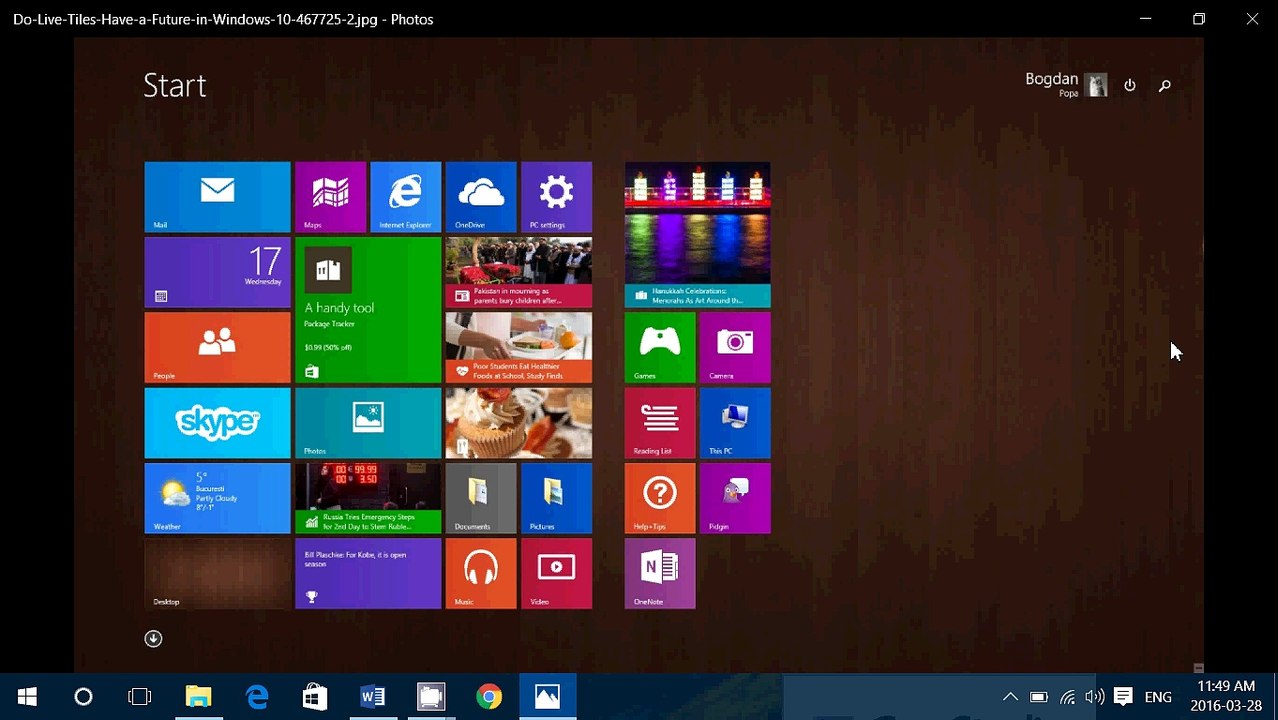Click the taskbar volume speaker icon

[x=1095, y=697]
